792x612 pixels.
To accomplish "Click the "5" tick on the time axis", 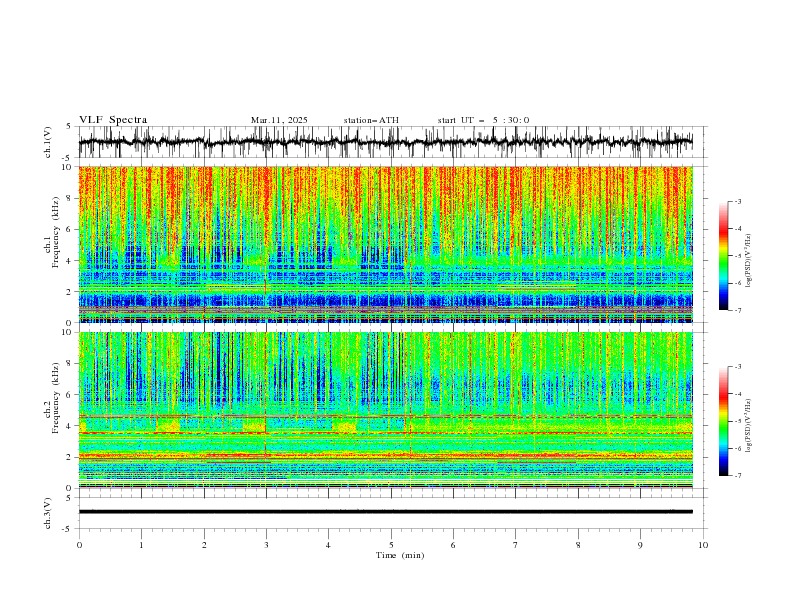I will [391, 545].
